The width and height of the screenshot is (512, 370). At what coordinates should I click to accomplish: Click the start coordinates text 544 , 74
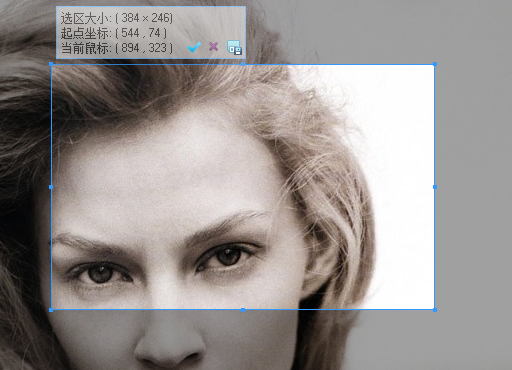(141, 33)
